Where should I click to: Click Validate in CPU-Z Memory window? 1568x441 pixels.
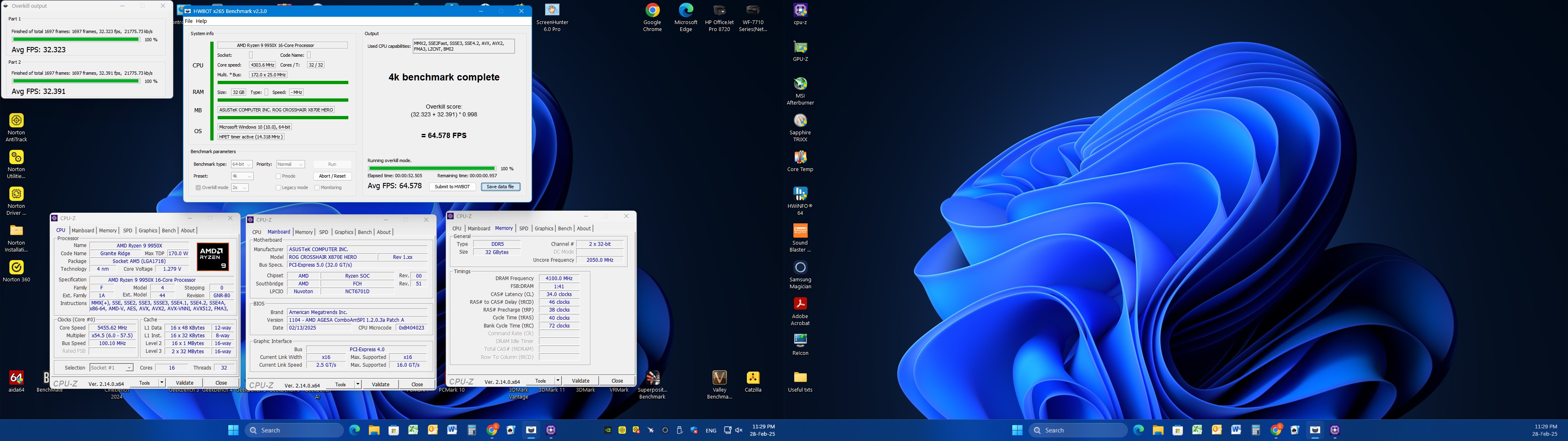(x=581, y=381)
